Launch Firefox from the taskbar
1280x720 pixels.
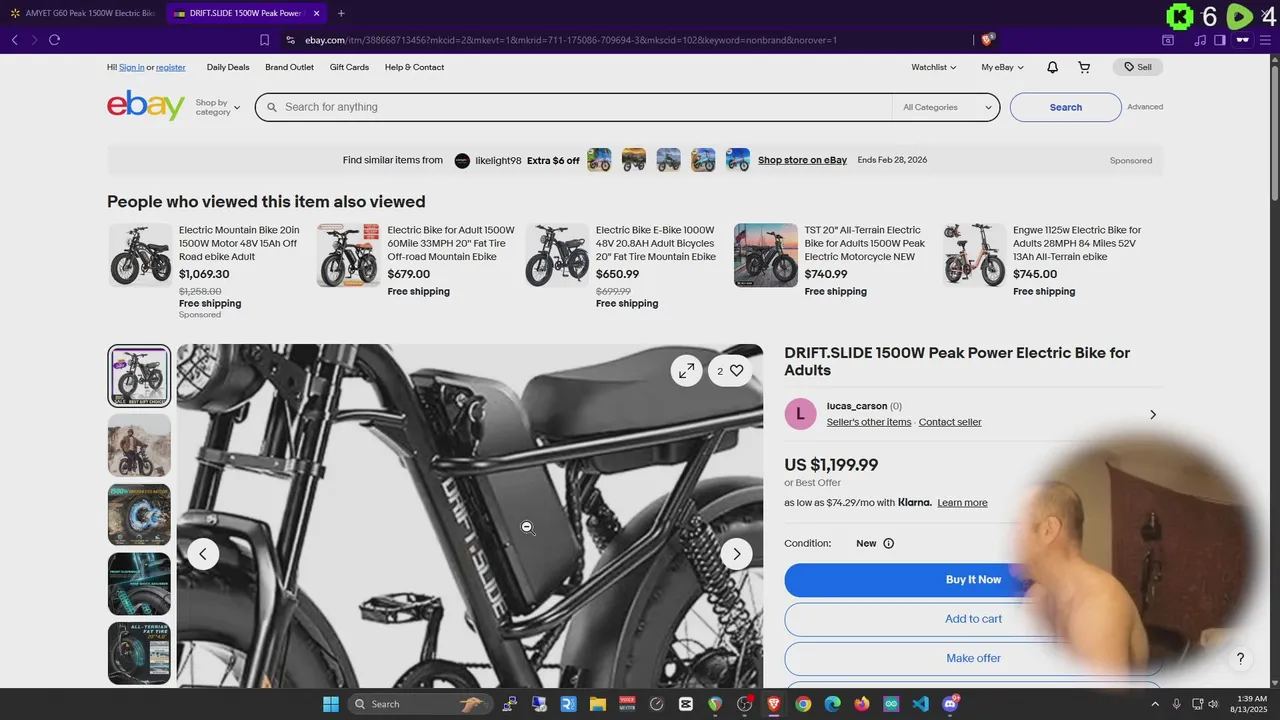pyautogui.click(x=862, y=704)
